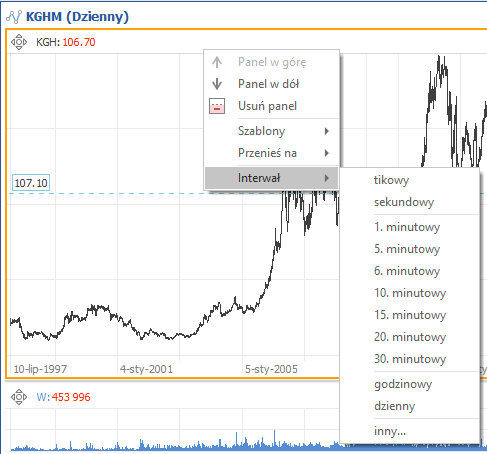Image resolution: width=487 pixels, height=454 pixels.
Task: Click the 10-lip-1997 date label
Action: click(x=40, y=369)
